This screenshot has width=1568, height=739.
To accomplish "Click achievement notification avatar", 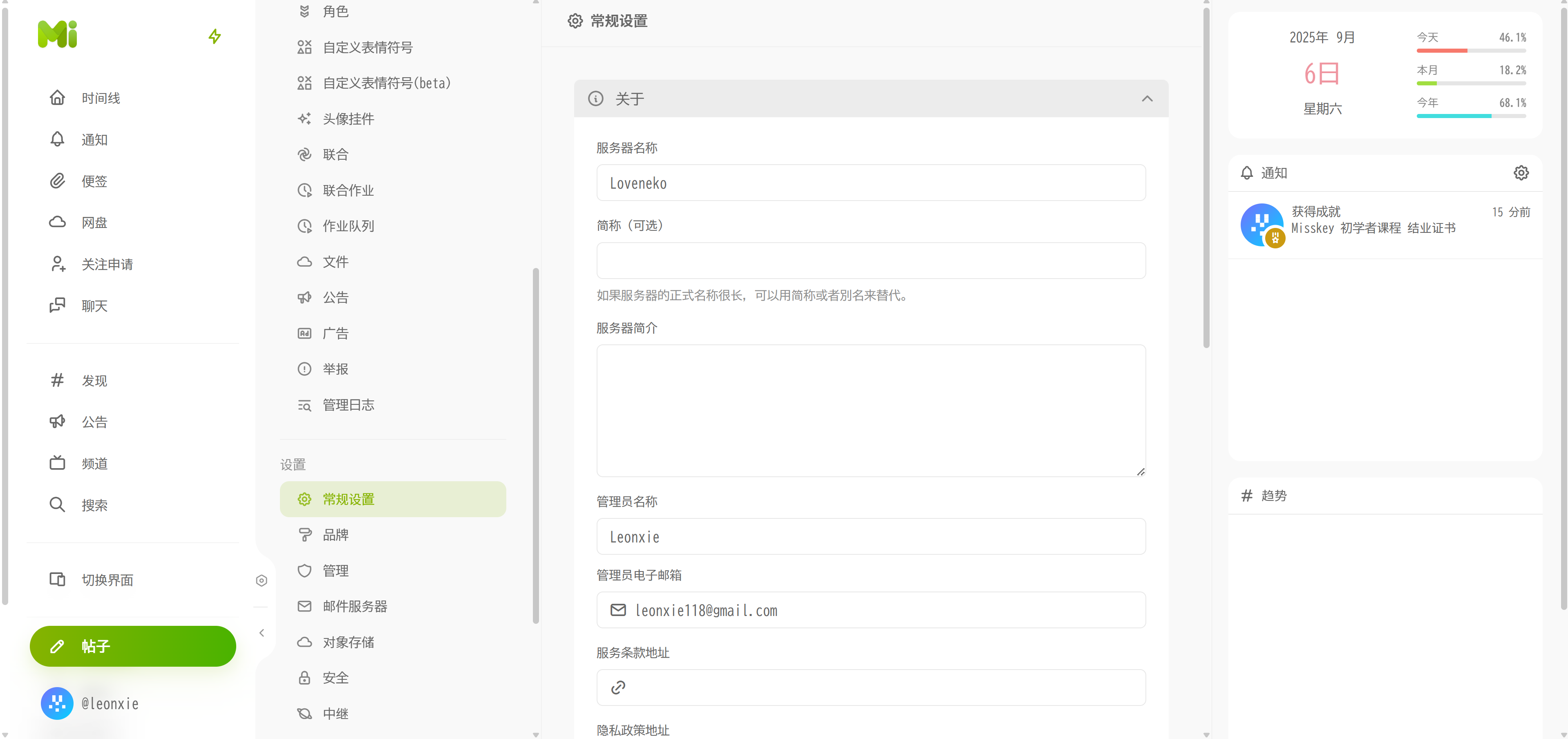I will click(x=1261, y=224).
